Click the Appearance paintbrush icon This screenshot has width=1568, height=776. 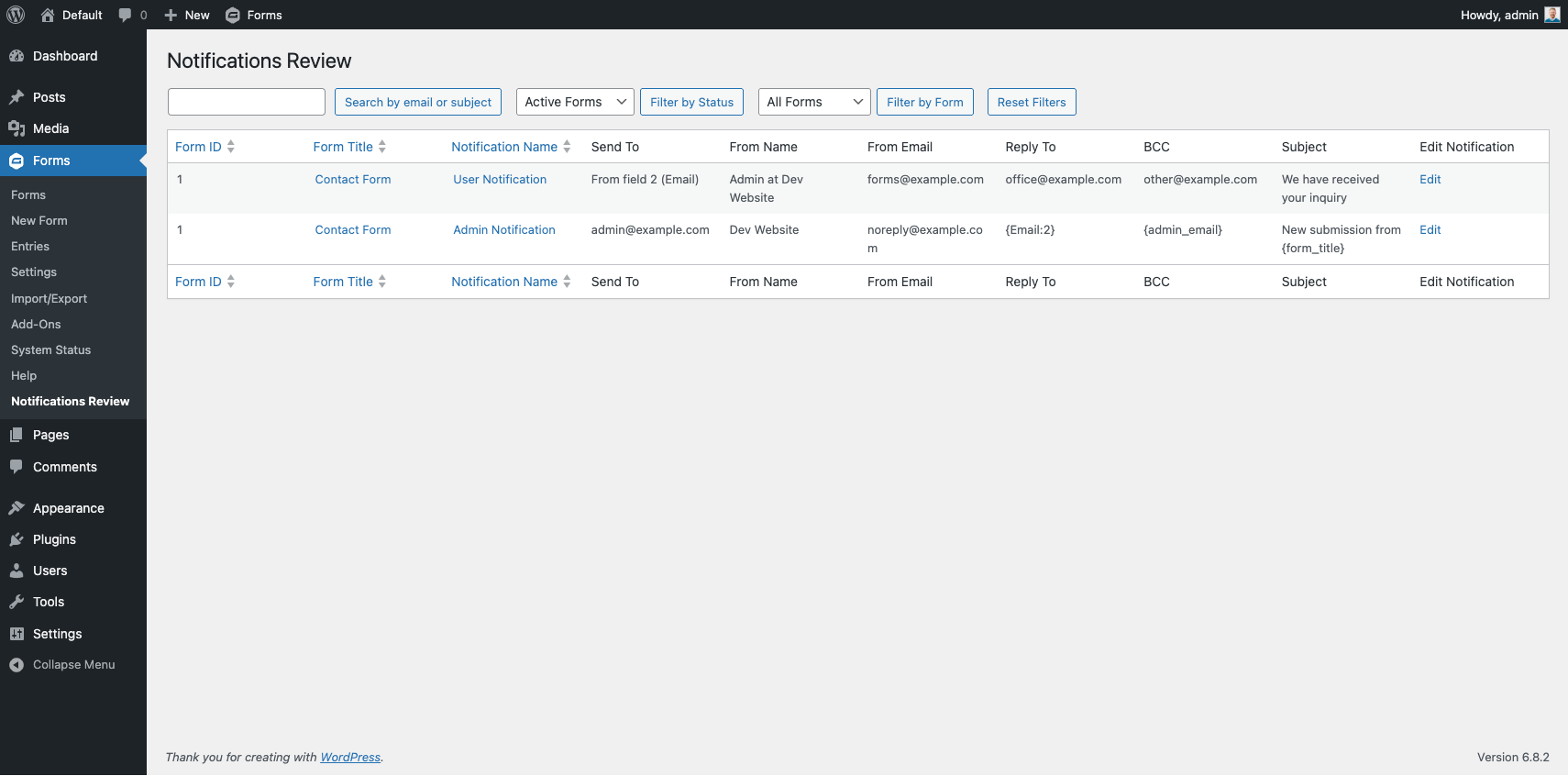click(x=17, y=508)
